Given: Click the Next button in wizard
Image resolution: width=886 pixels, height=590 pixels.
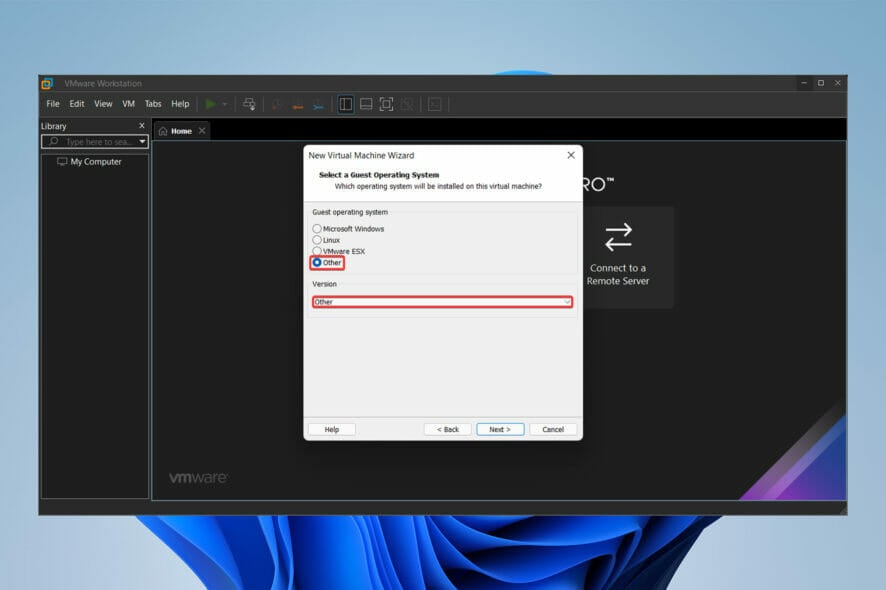Looking at the screenshot, I should pyautogui.click(x=500, y=429).
